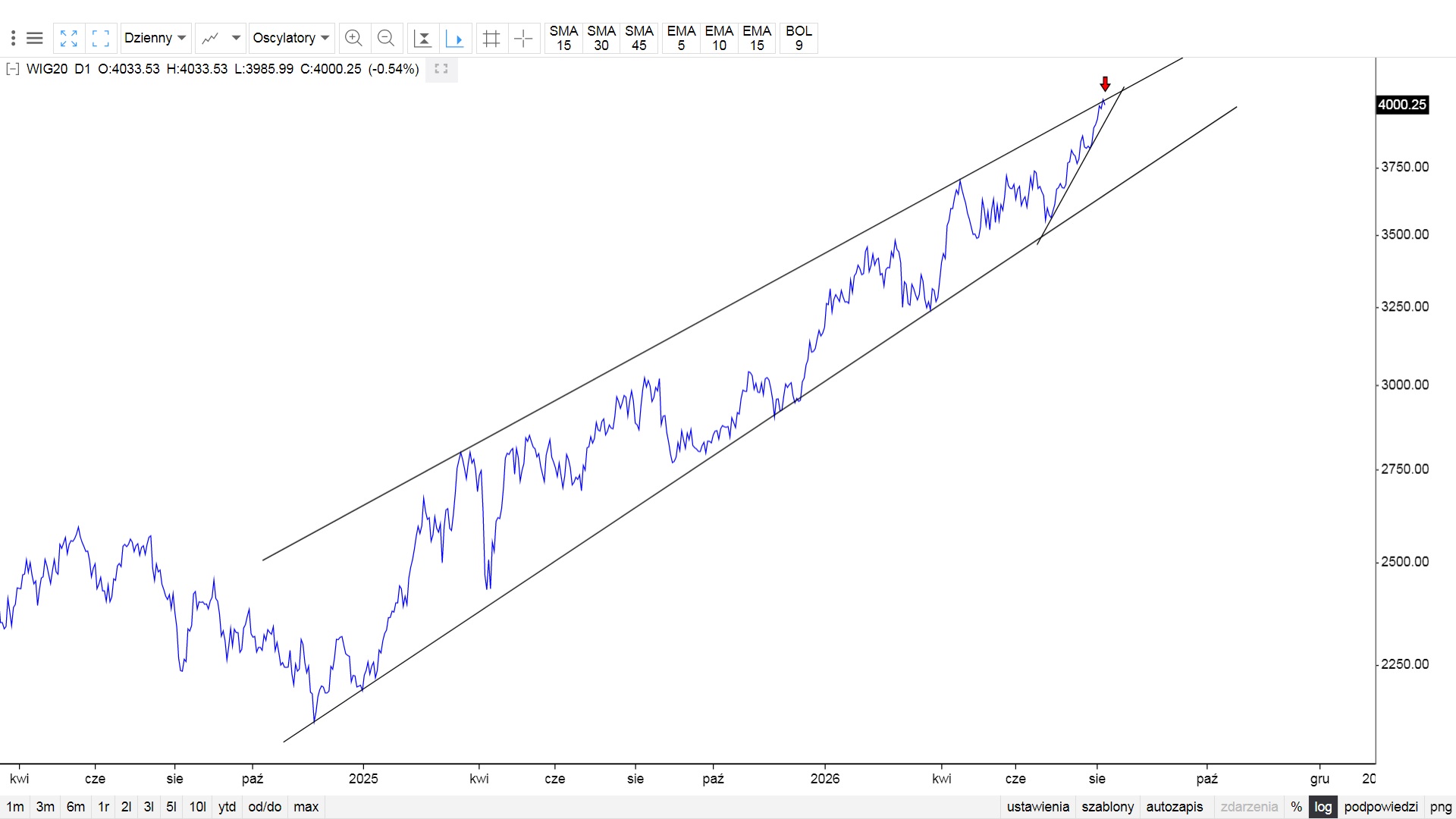Click the gru month label on time axis
This screenshot has width=1456, height=819.
(1319, 779)
